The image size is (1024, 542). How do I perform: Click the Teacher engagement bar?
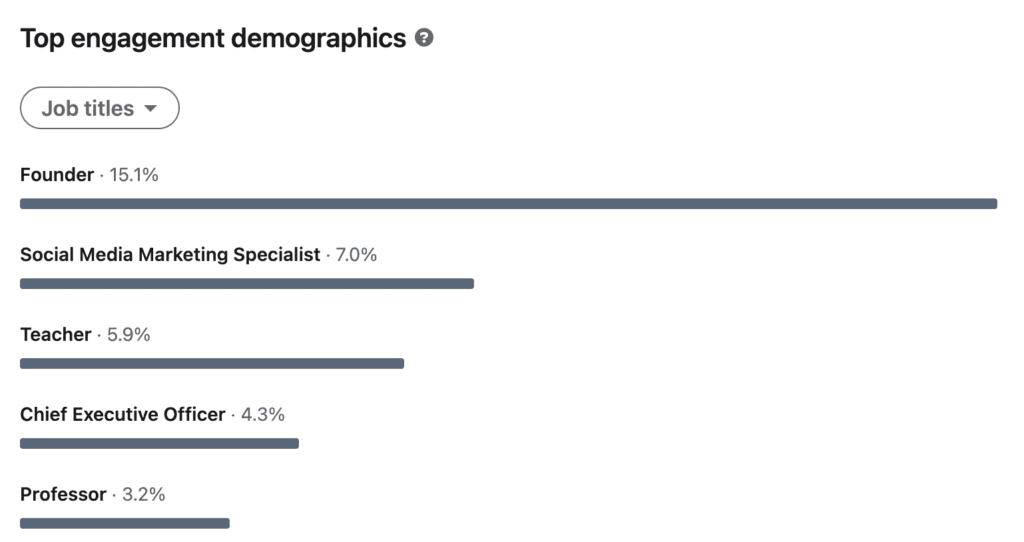pyautogui.click(x=212, y=363)
